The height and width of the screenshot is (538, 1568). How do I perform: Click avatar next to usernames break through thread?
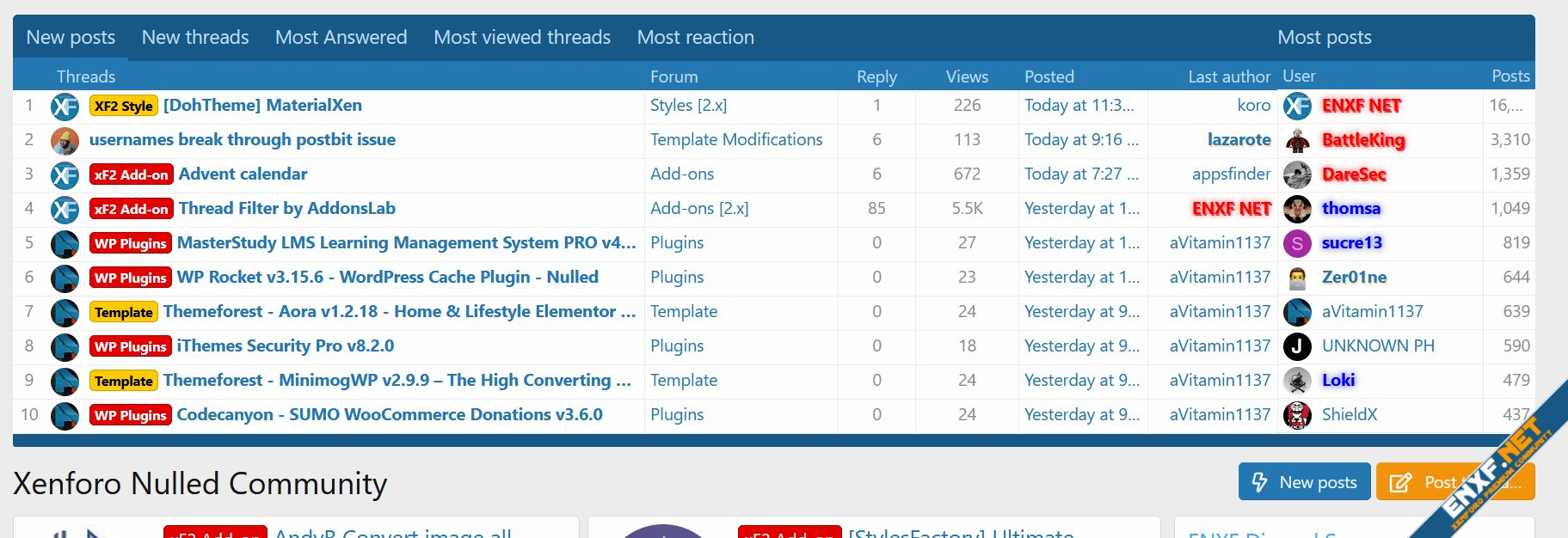pos(65,141)
